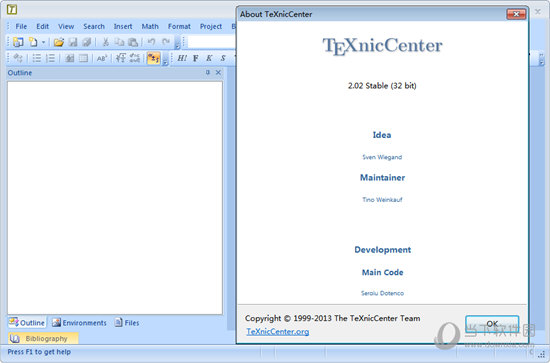Switch to the Outline tab
Image resolution: width=550 pixels, height=363 pixels.
click(27, 322)
